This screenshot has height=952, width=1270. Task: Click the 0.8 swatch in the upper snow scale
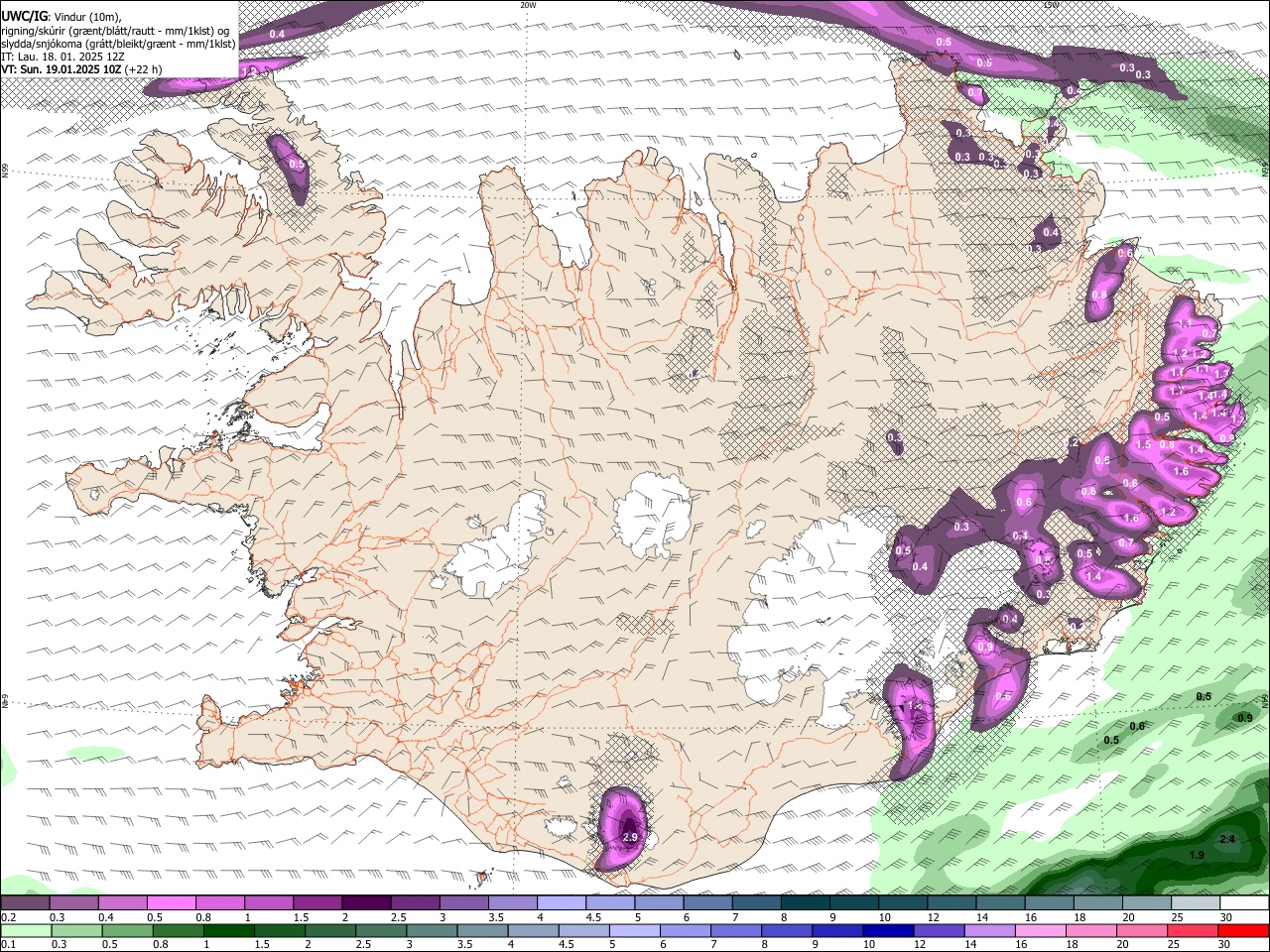[x=219, y=903]
